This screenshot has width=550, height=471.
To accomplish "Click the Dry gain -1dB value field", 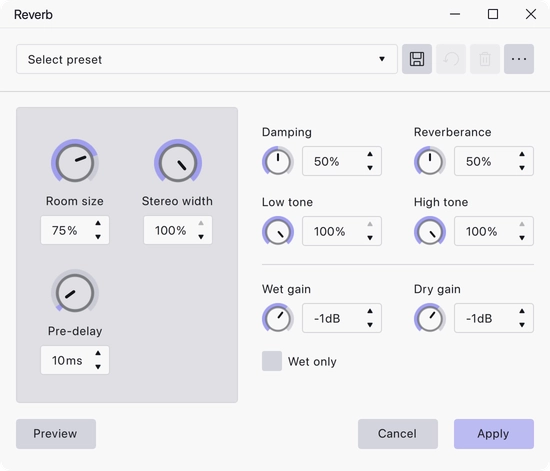I will click(494, 318).
